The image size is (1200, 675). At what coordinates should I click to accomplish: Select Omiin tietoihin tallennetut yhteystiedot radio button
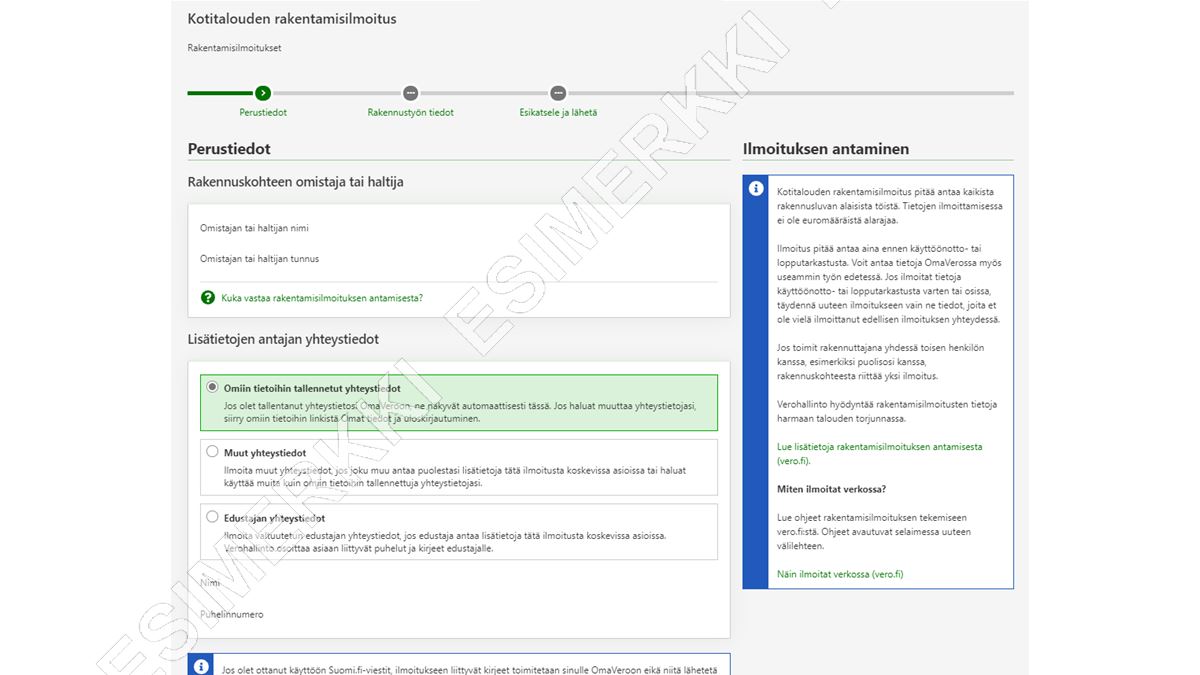coord(212,387)
